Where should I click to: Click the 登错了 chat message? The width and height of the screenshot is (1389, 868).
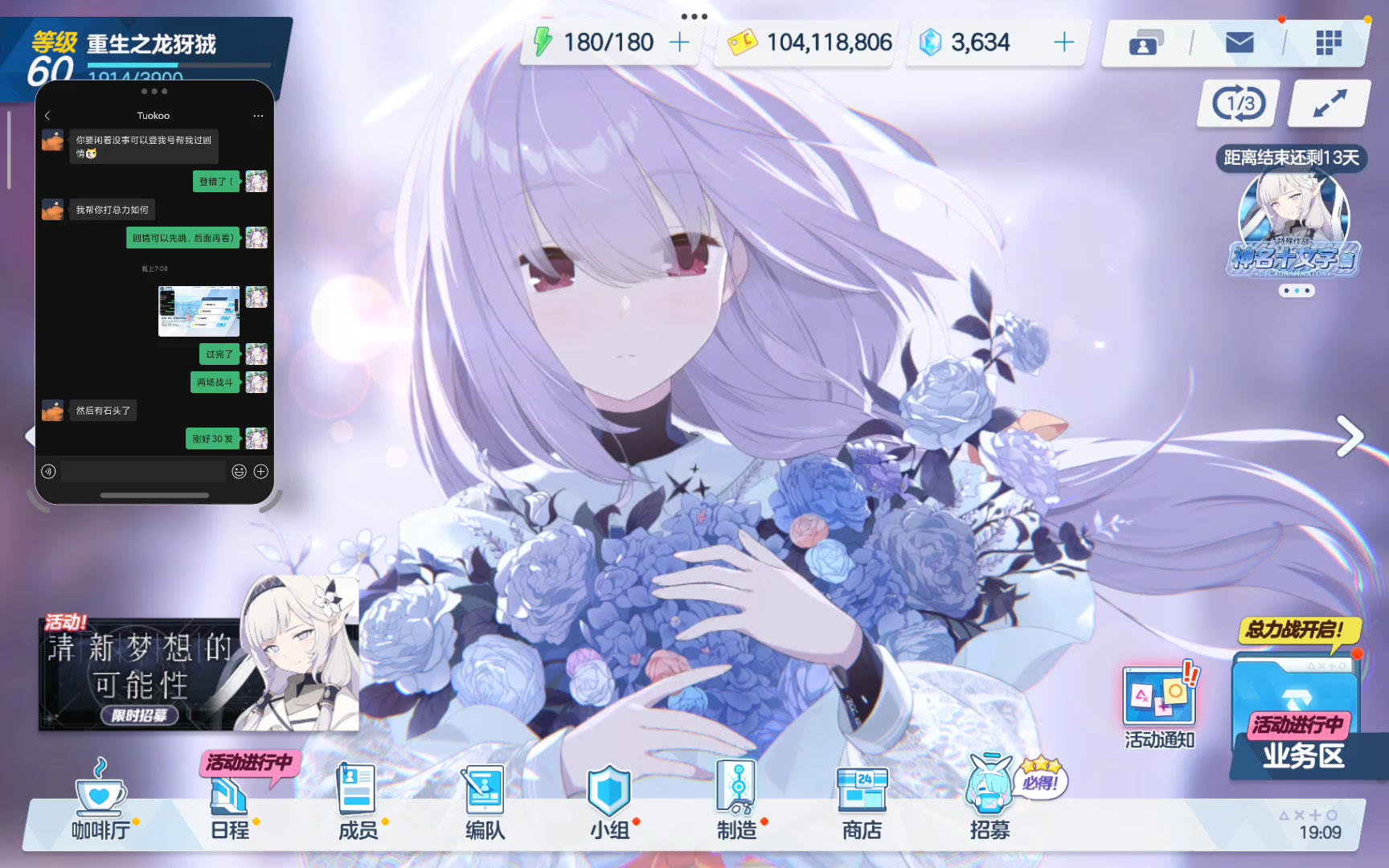pos(216,182)
